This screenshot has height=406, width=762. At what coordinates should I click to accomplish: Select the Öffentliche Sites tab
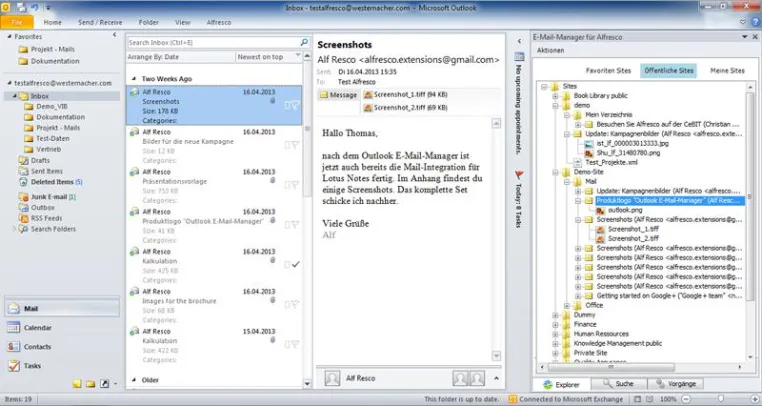tap(669, 71)
